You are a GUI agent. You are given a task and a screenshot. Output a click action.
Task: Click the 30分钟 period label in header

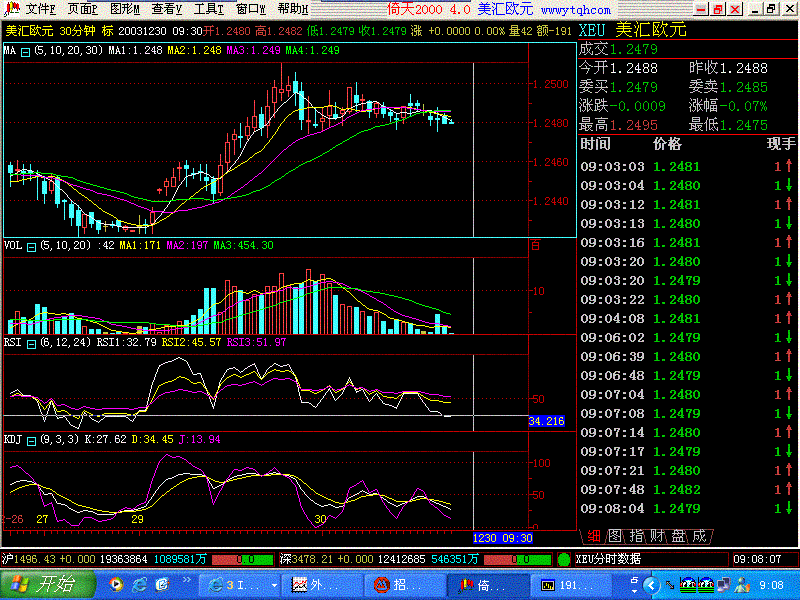[78, 31]
